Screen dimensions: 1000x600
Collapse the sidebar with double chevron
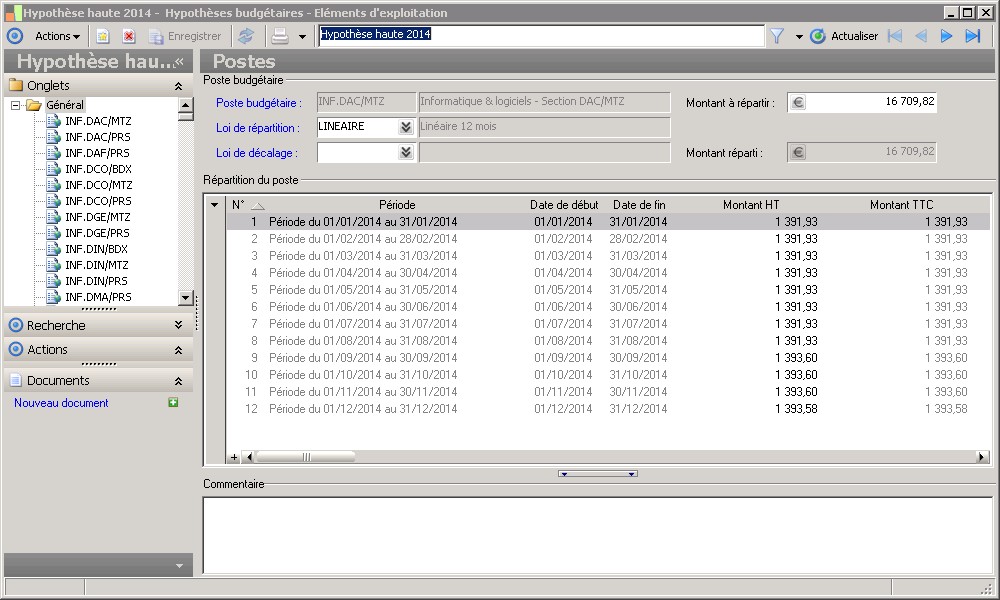pos(179,61)
